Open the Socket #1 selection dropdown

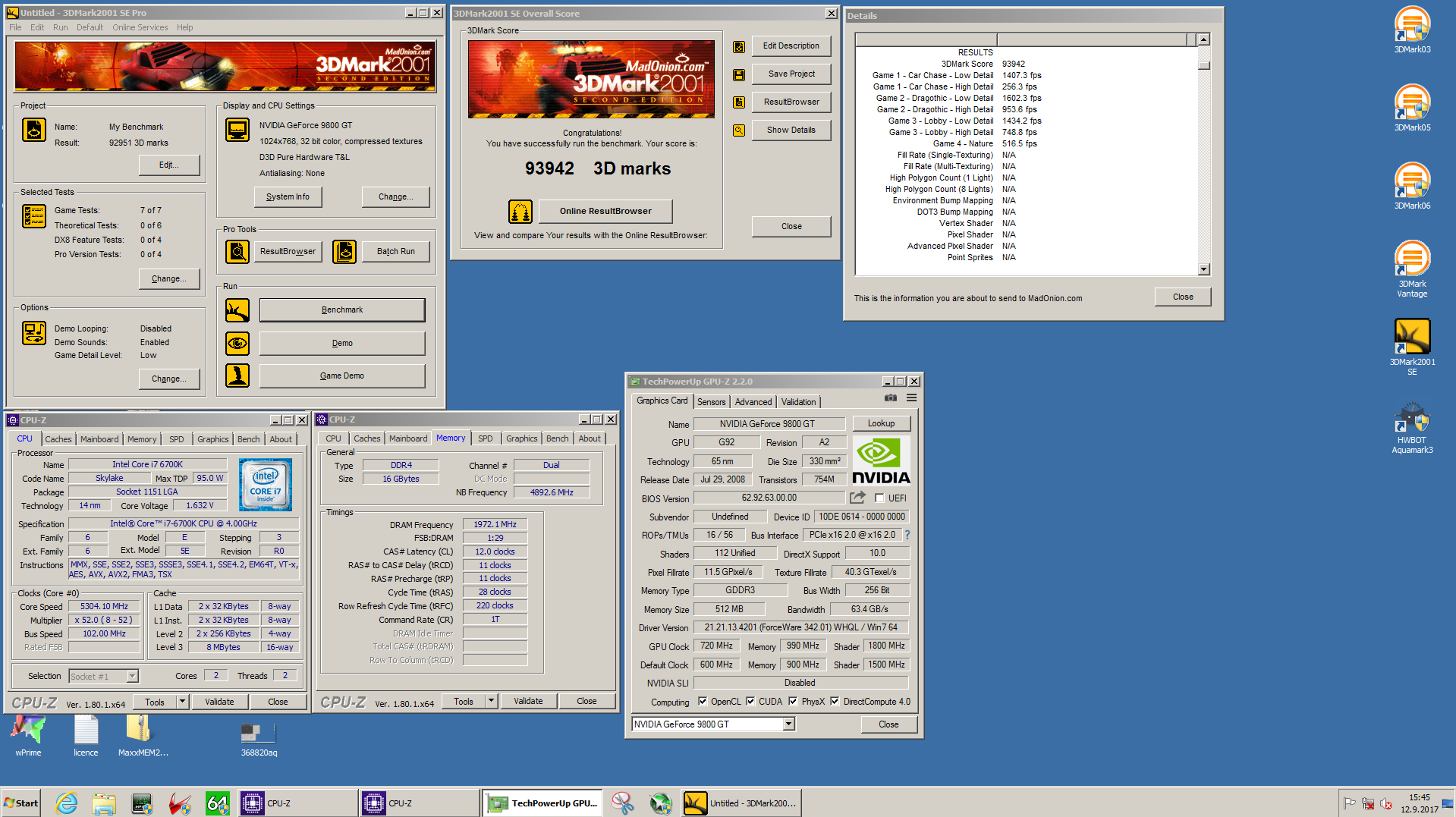pyautogui.click(x=132, y=677)
